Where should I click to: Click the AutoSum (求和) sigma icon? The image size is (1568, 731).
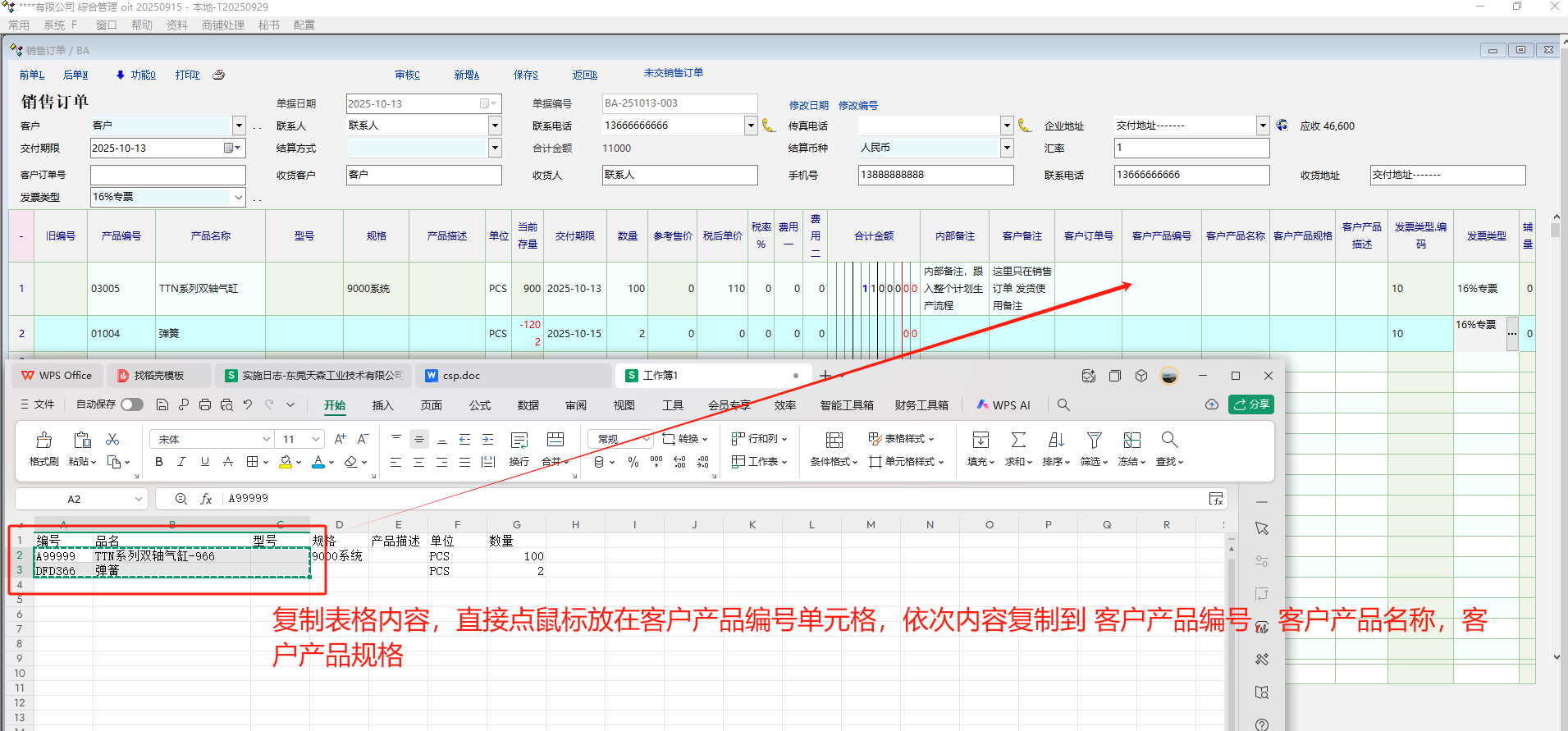[x=1018, y=441]
